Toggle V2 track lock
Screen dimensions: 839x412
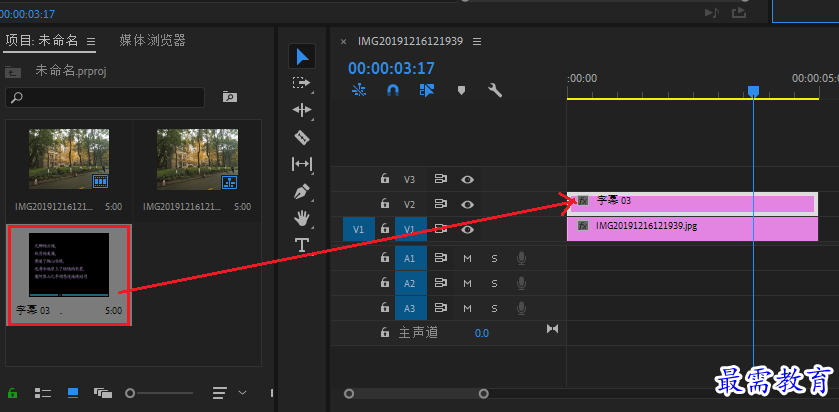click(384, 204)
